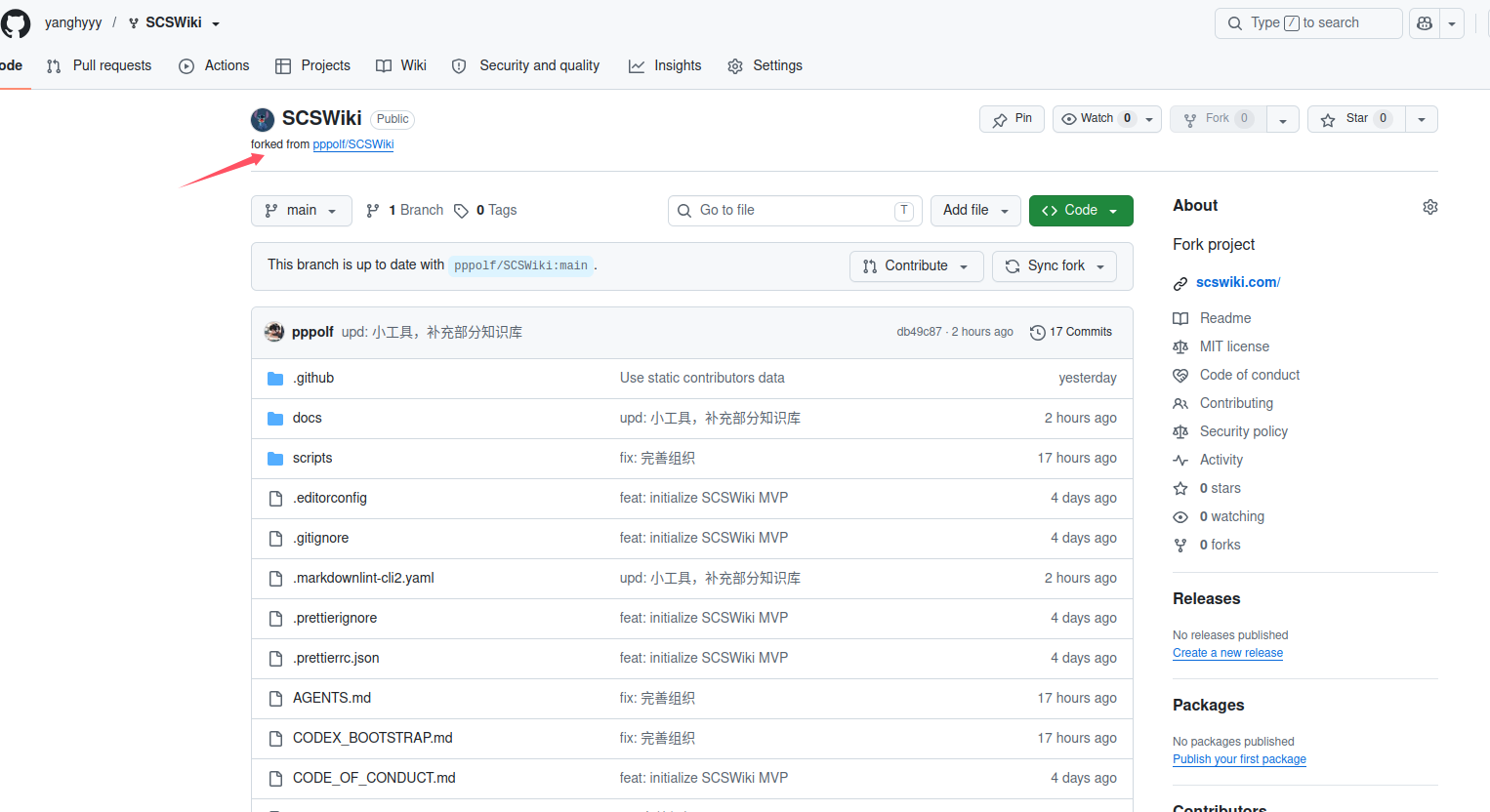Click the Go to file search field

pyautogui.click(x=795, y=211)
